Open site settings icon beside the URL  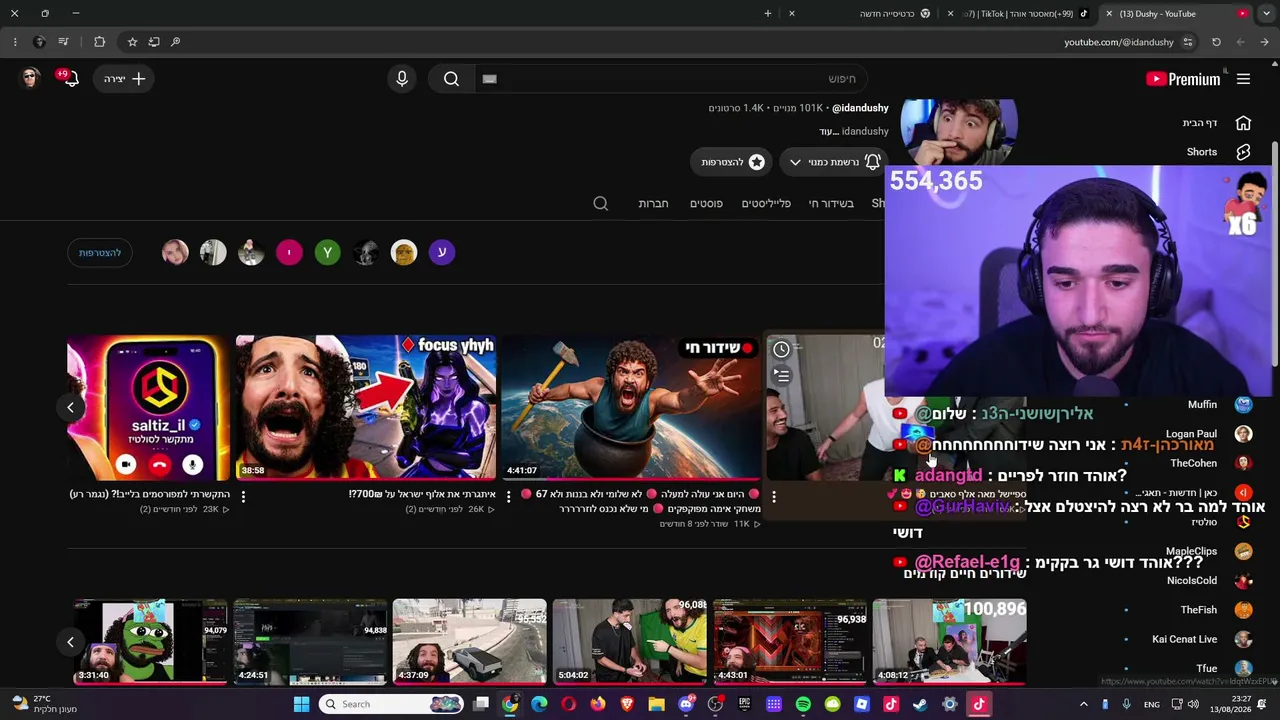(1187, 42)
